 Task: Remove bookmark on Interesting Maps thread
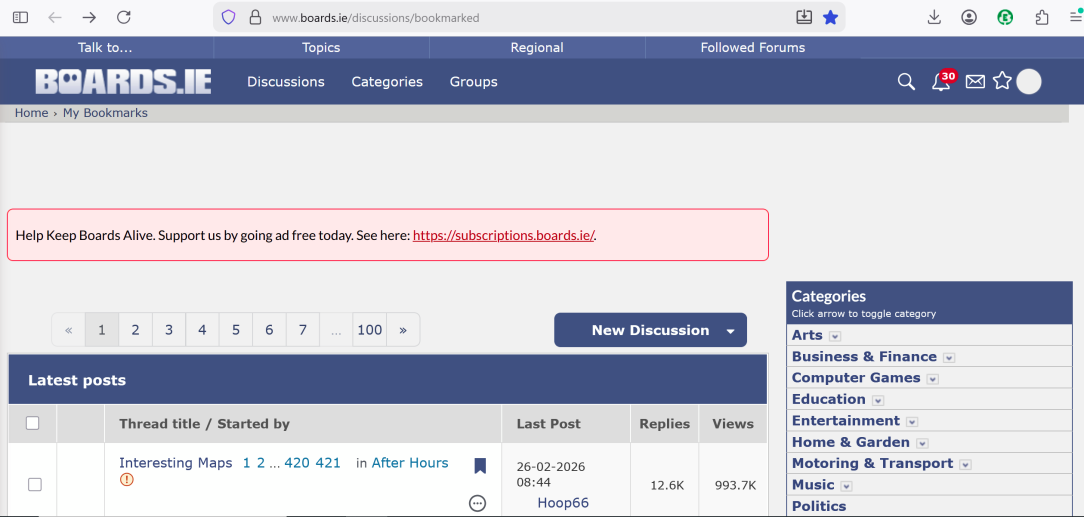[x=480, y=465]
